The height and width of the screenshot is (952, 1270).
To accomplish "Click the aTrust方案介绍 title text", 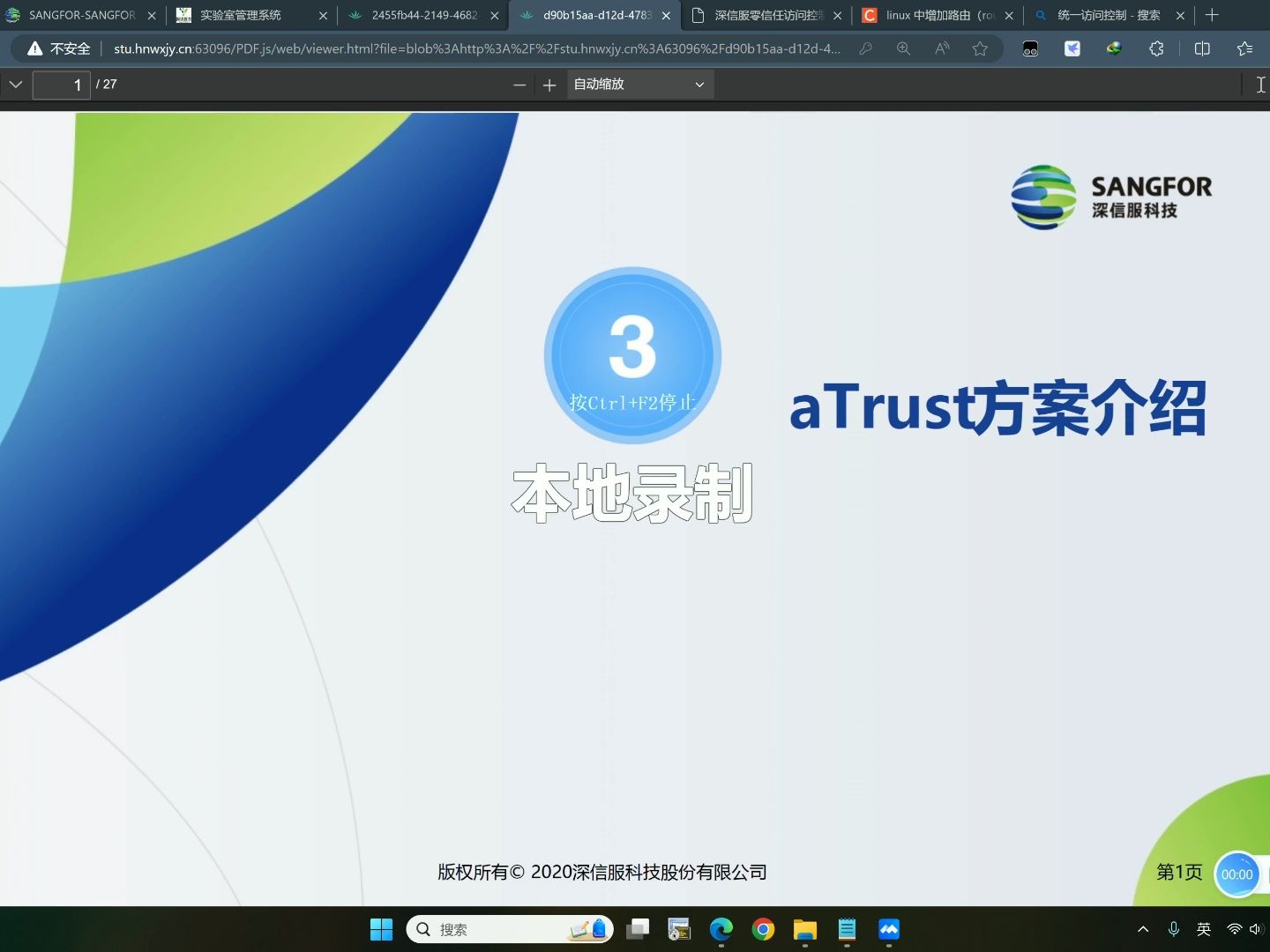I will [997, 407].
